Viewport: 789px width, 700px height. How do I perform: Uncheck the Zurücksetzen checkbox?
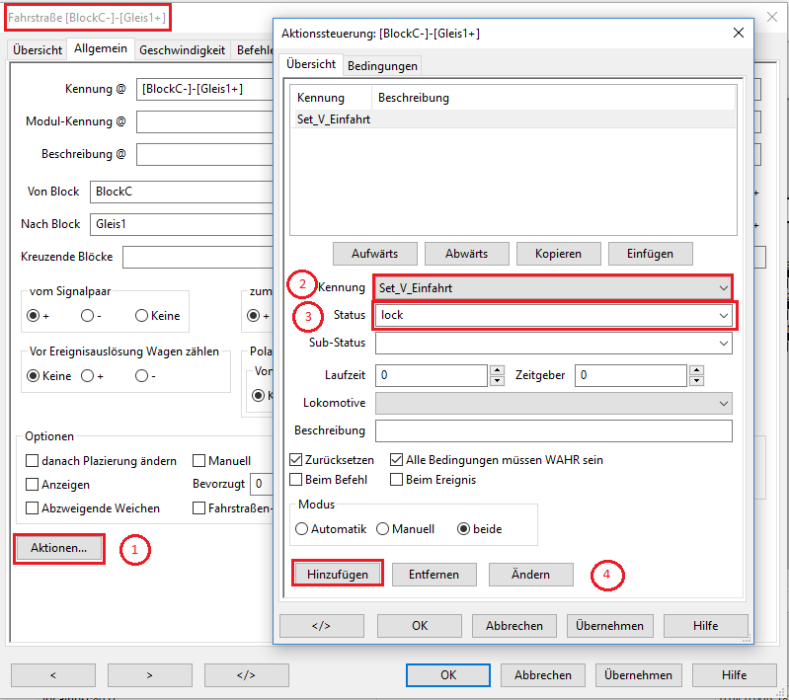coord(296,460)
